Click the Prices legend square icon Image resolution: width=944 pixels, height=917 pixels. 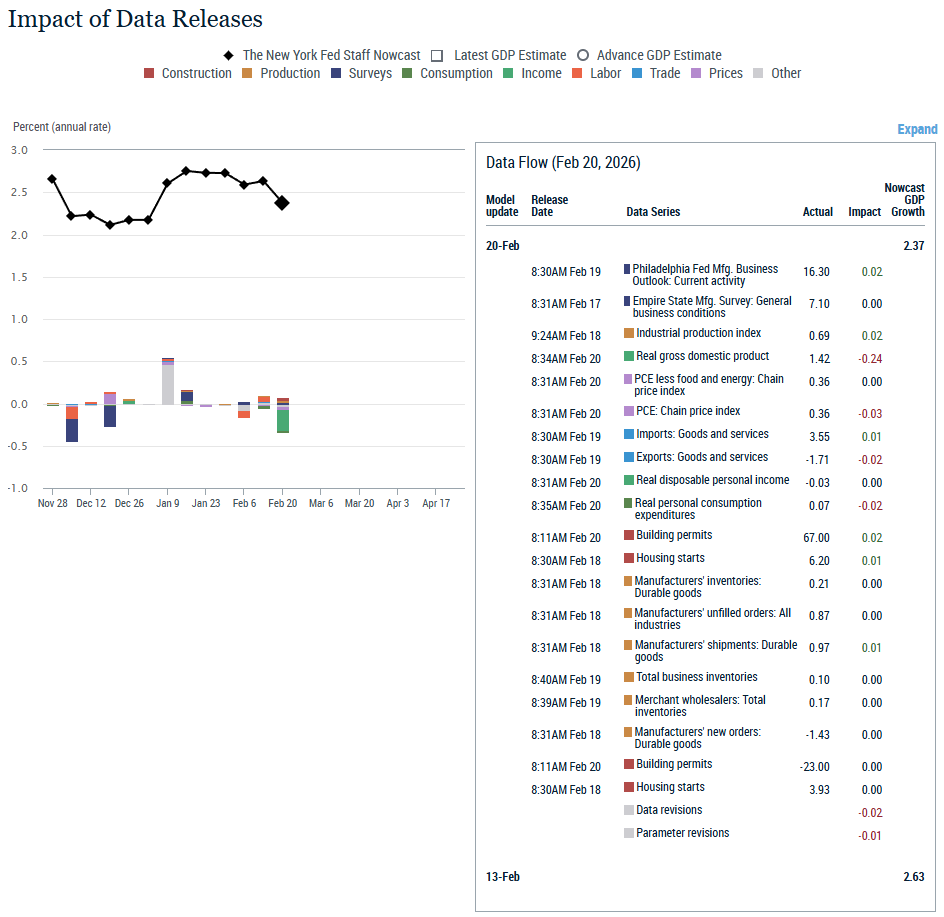click(697, 73)
